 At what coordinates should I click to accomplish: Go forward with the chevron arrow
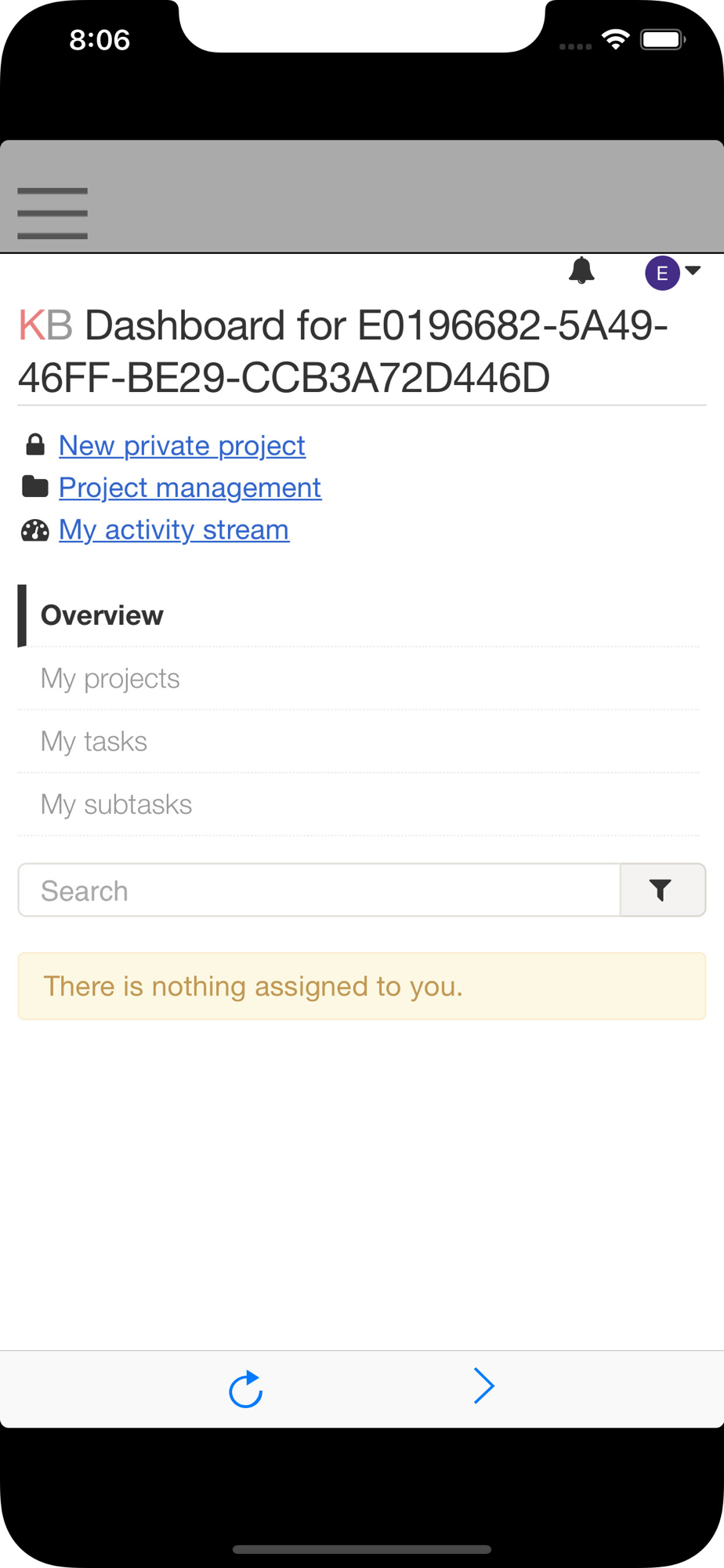tap(484, 1386)
